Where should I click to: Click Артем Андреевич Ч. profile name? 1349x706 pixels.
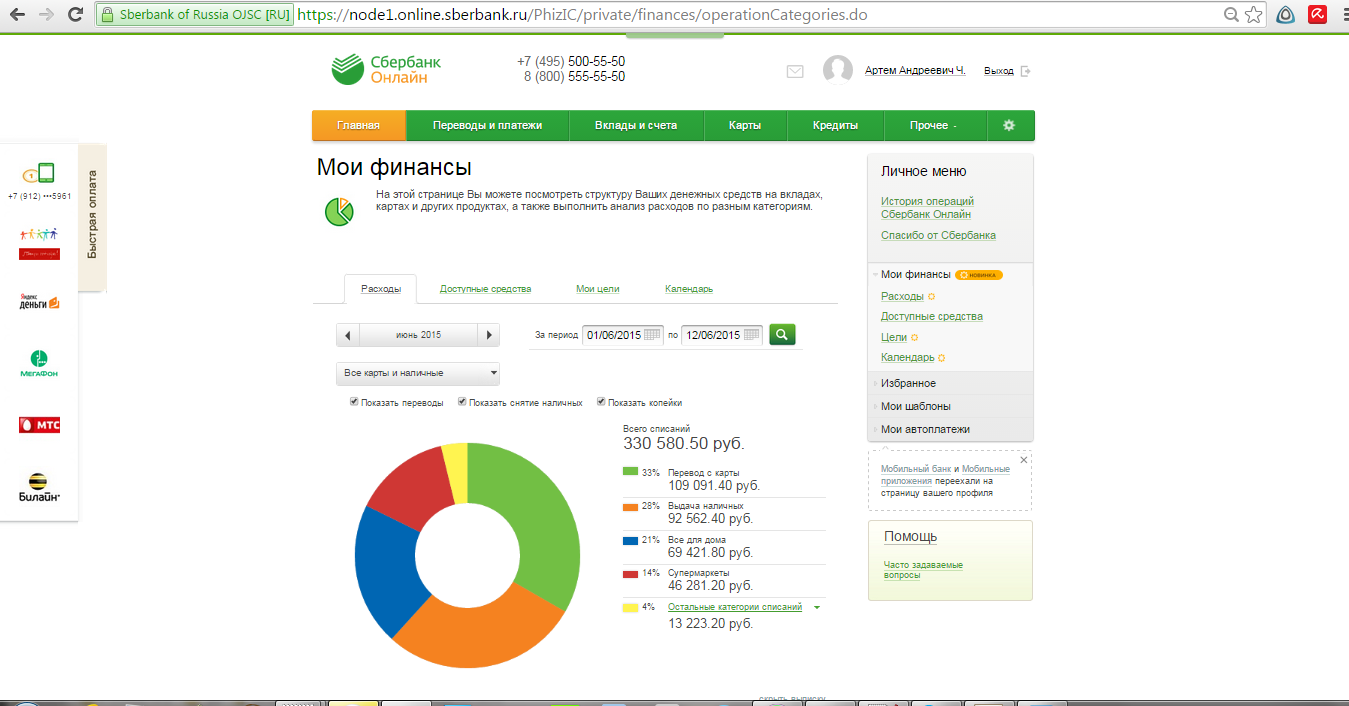point(915,71)
